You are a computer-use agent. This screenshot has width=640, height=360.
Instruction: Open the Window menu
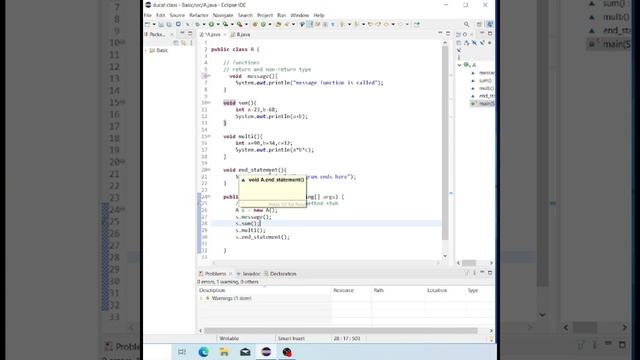click(300, 15)
